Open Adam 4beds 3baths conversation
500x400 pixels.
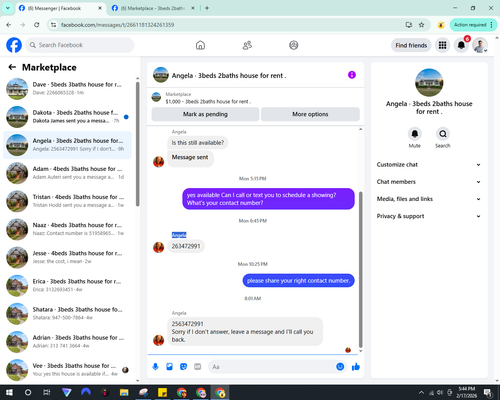coord(68,173)
